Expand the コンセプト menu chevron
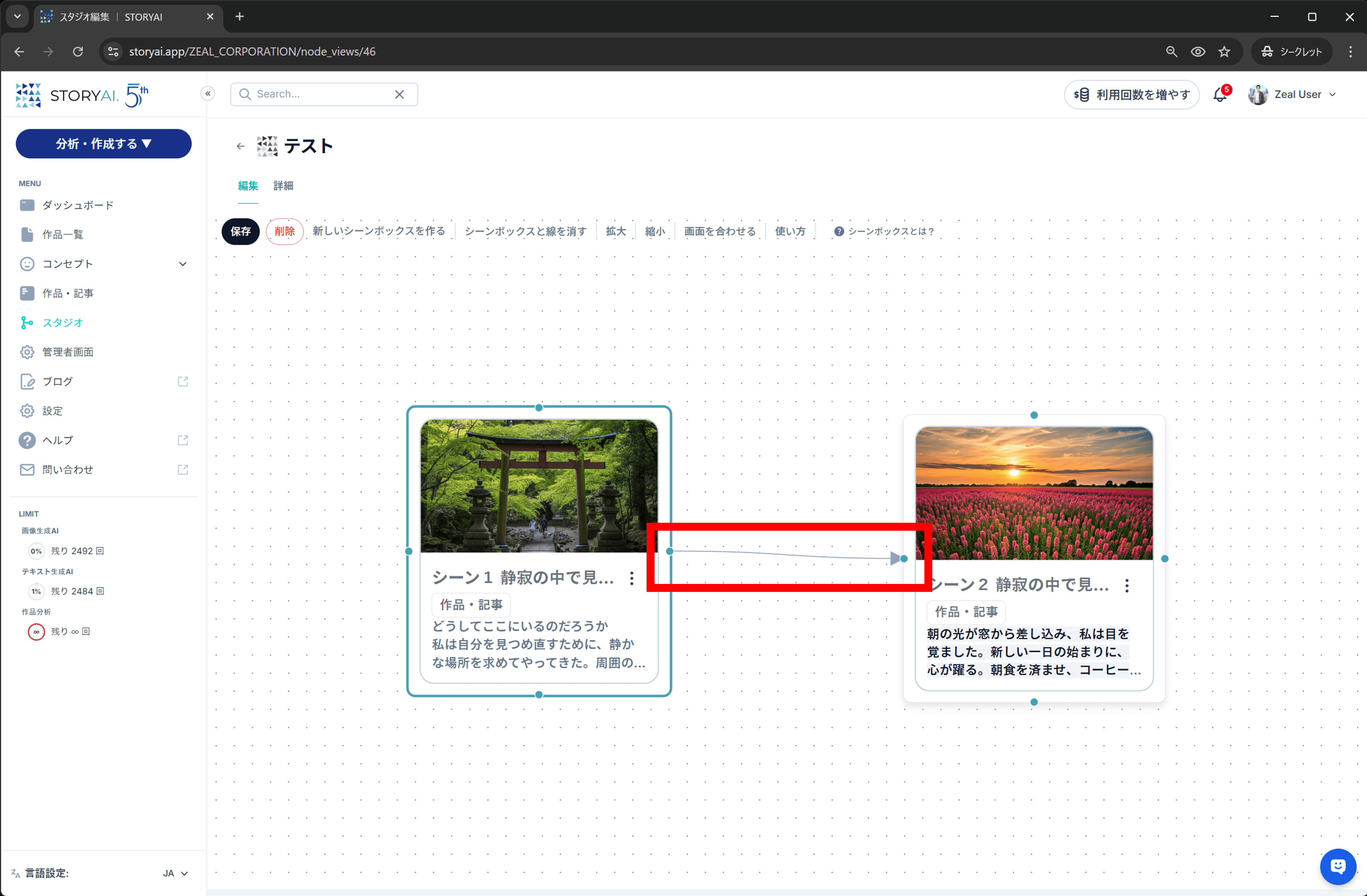 [x=183, y=264]
